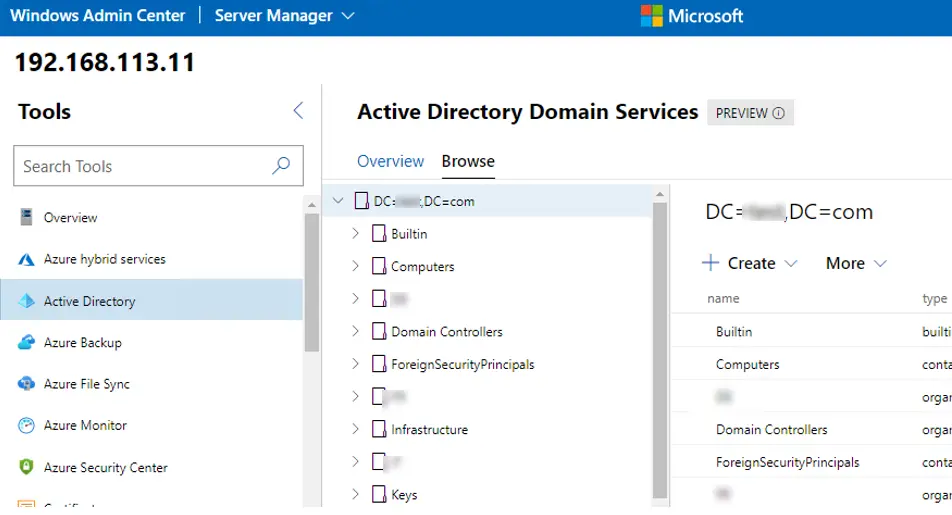Click the Azure Security Center shield icon
Viewport: 952px width, 515px height.
point(26,467)
